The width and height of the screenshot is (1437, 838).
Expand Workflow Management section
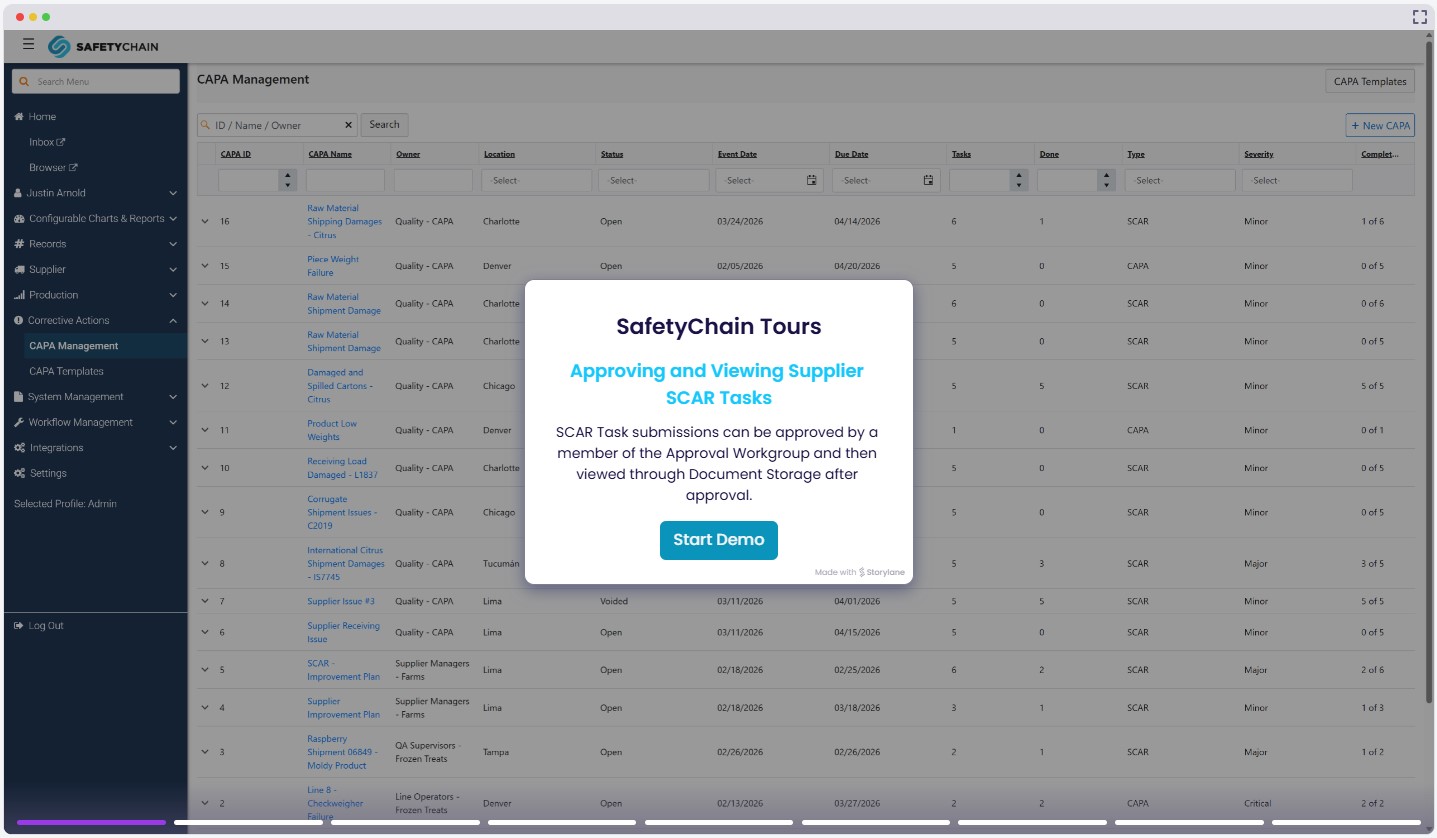95,423
